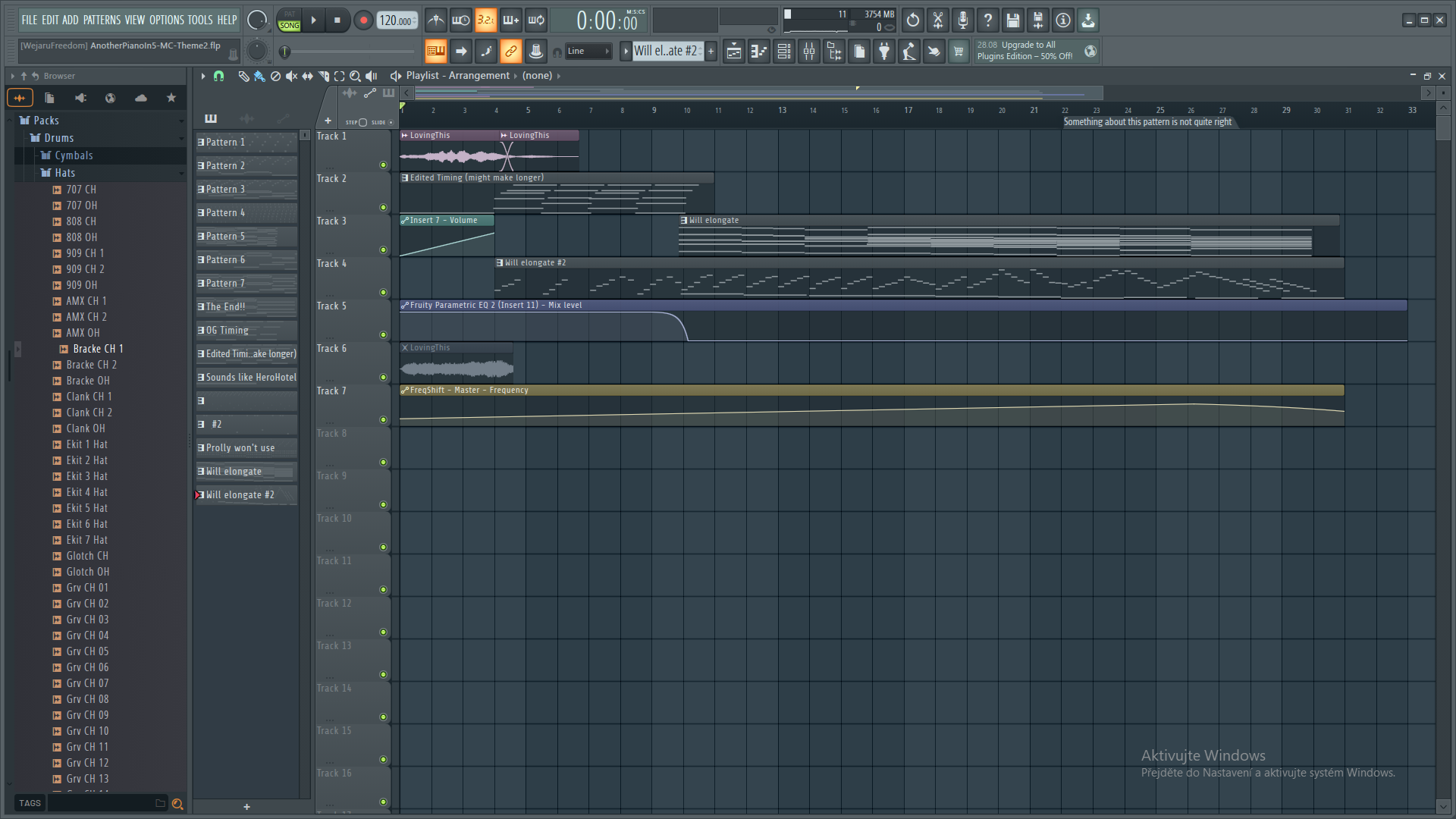Click the undo history circular arrow button
This screenshot has width=1456, height=819.
pos(913,20)
